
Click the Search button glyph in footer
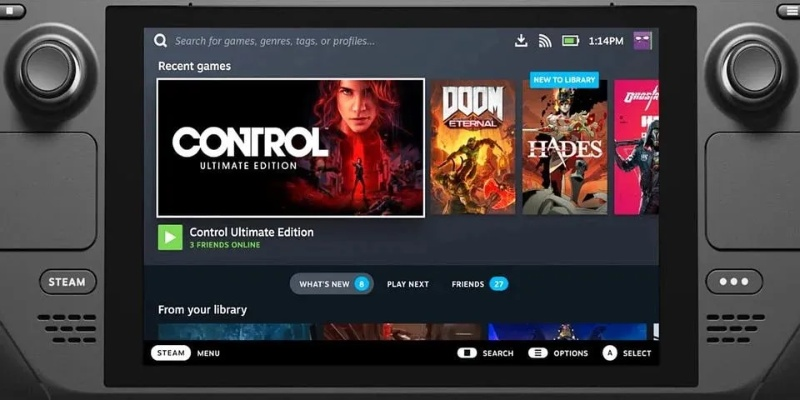click(466, 353)
